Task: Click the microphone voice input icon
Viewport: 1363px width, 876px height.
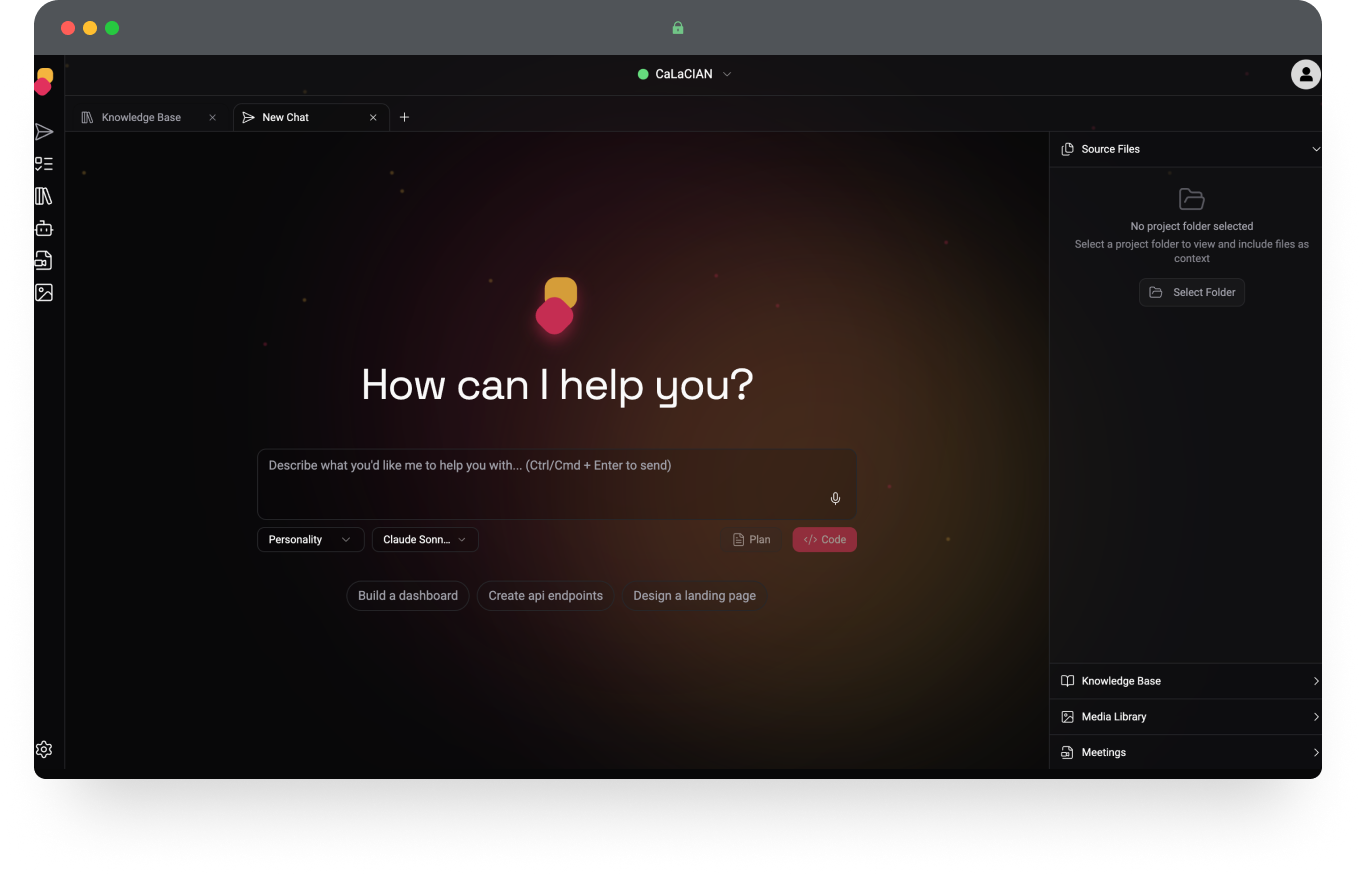Action: [x=835, y=498]
